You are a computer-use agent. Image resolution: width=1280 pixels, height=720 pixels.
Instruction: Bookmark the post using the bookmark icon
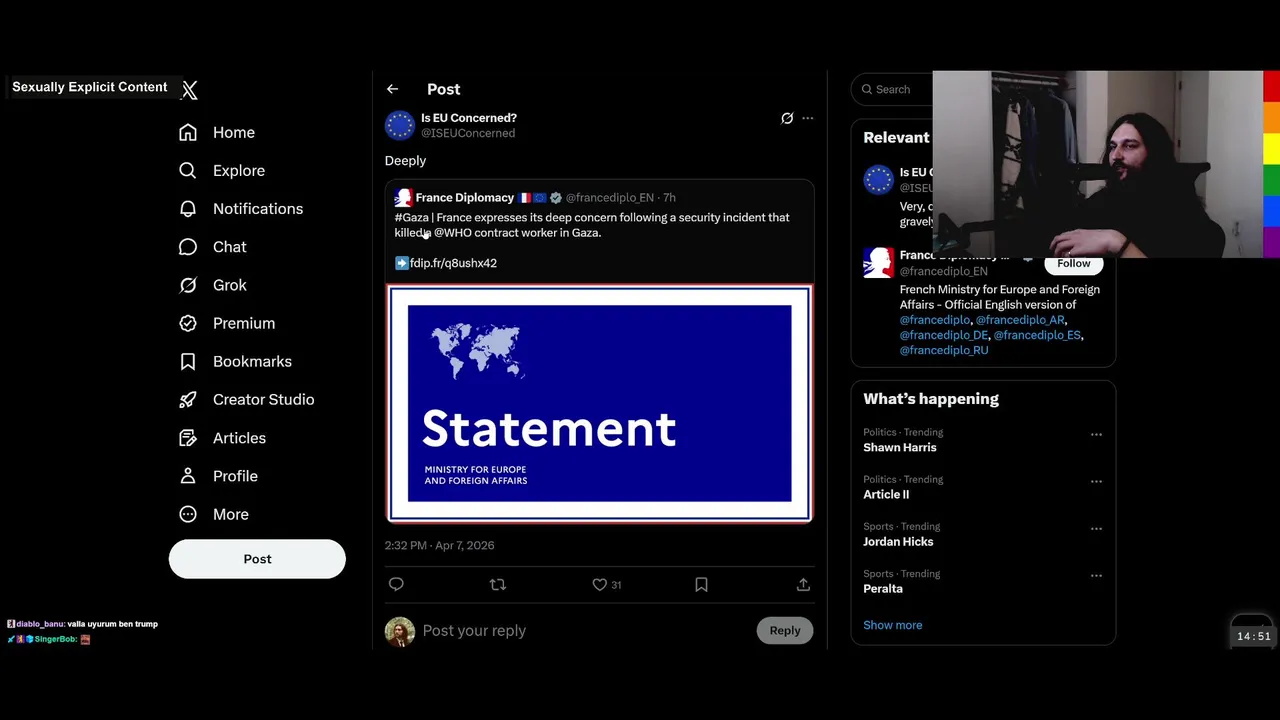[x=701, y=585]
